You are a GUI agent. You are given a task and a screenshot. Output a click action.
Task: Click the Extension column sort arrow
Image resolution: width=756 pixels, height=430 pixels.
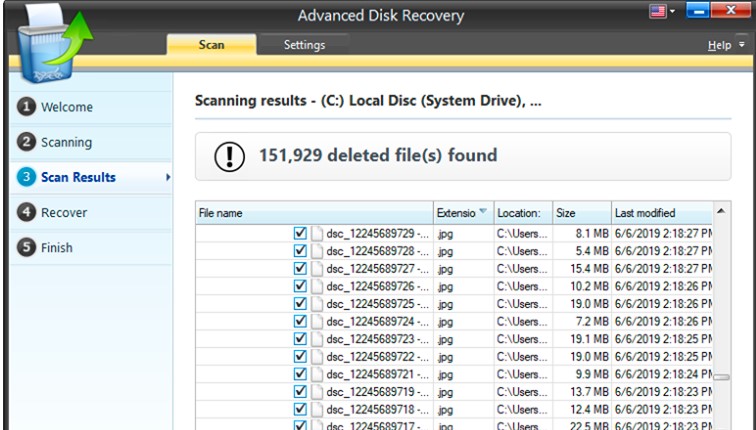(484, 213)
